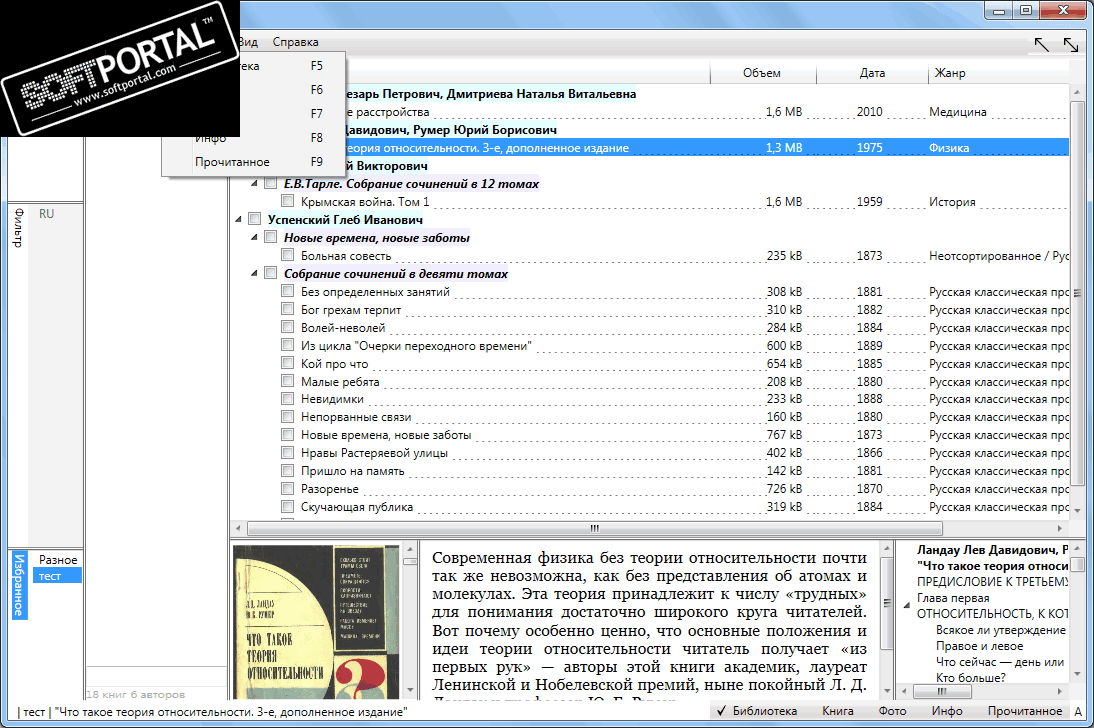The image size is (1094, 728).
Task: Open contents entry Всякое ли утверждение
Action: tap(1001, 630)
